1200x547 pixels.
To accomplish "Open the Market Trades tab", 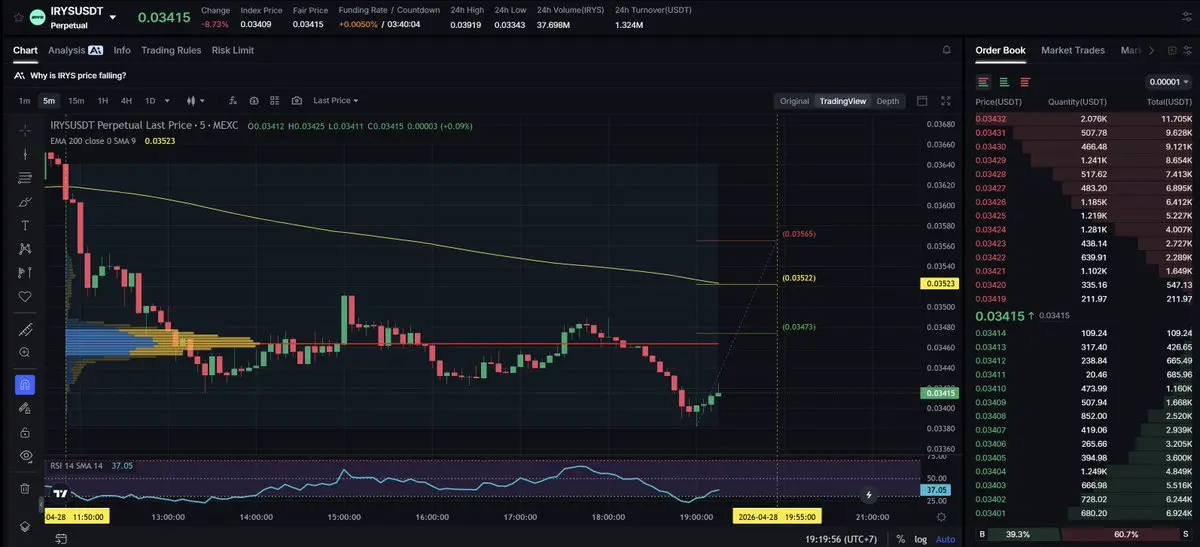I will pos(1072,50).
